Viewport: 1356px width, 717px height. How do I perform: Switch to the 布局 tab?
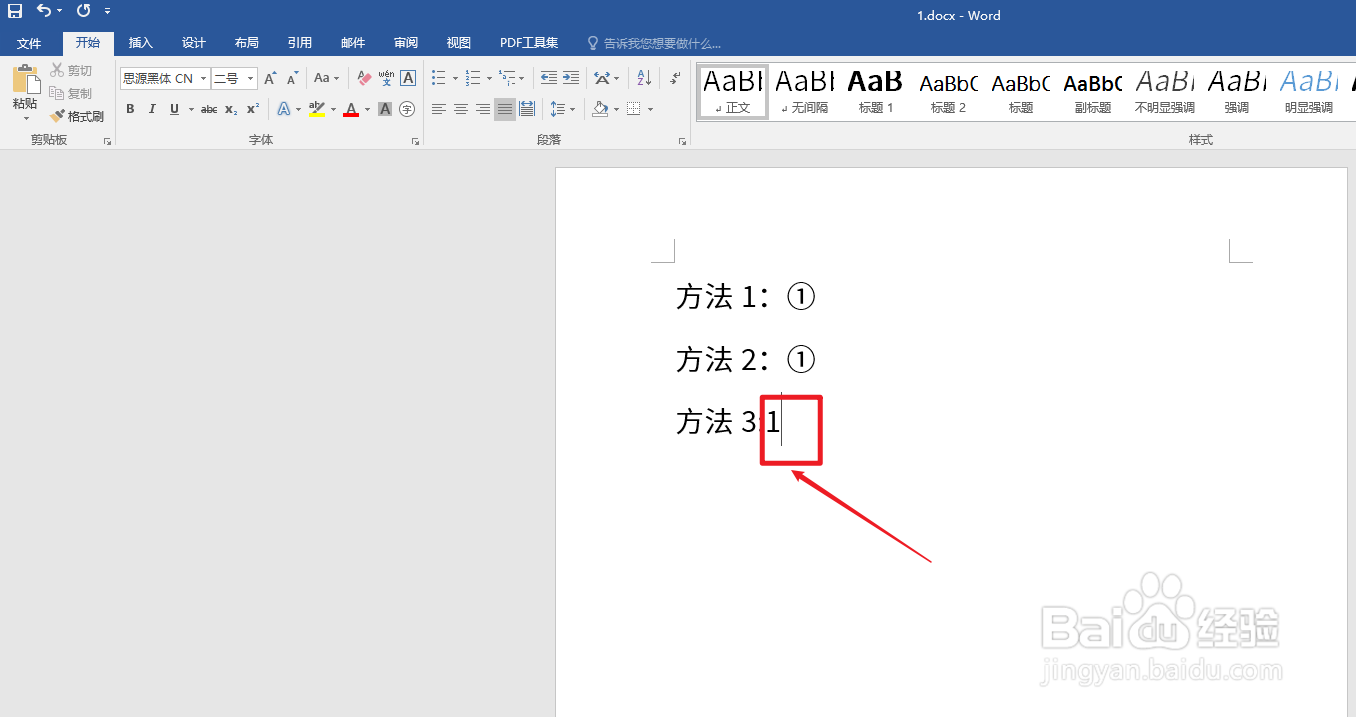pos(247,43)
